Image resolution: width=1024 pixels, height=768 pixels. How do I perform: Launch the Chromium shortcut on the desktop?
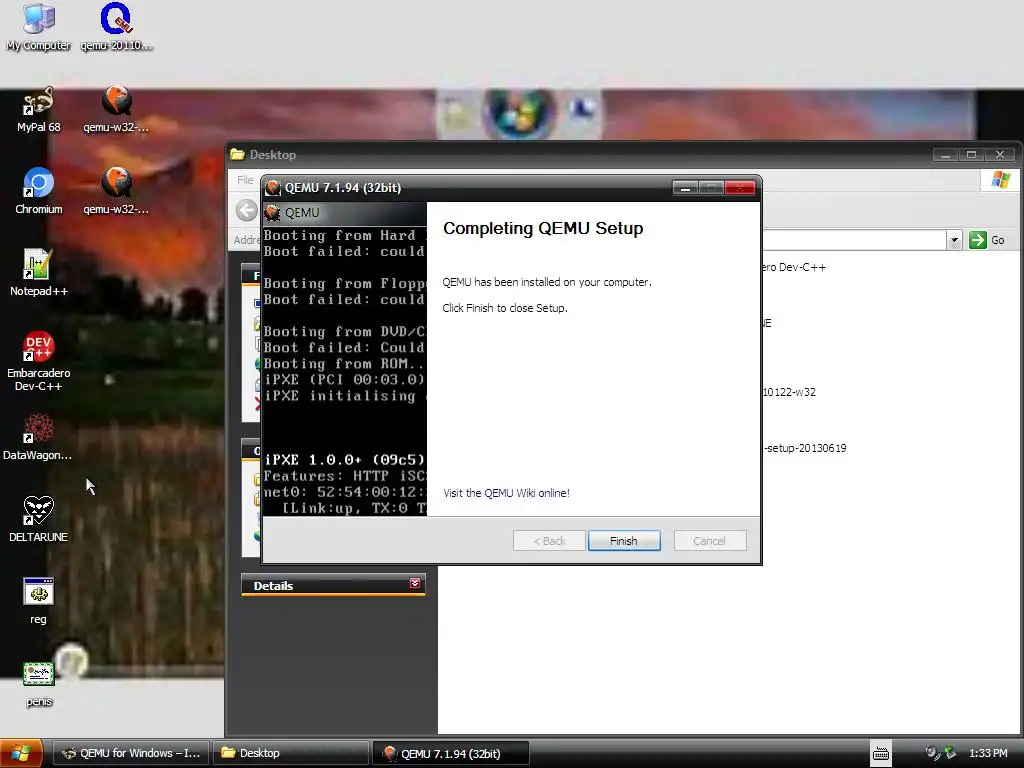coord(39,191)
